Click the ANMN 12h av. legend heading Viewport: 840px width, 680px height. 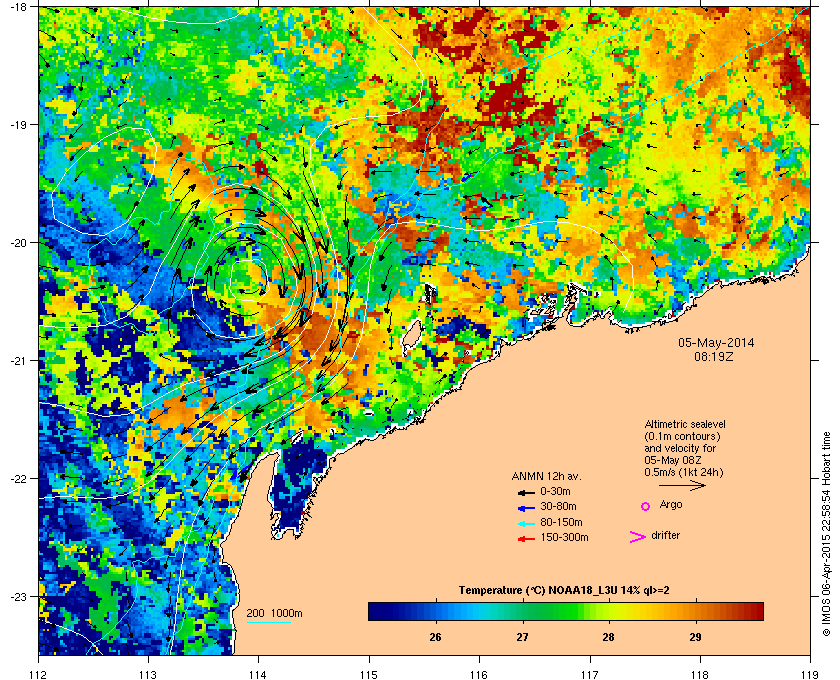click(x=546, y=476)
